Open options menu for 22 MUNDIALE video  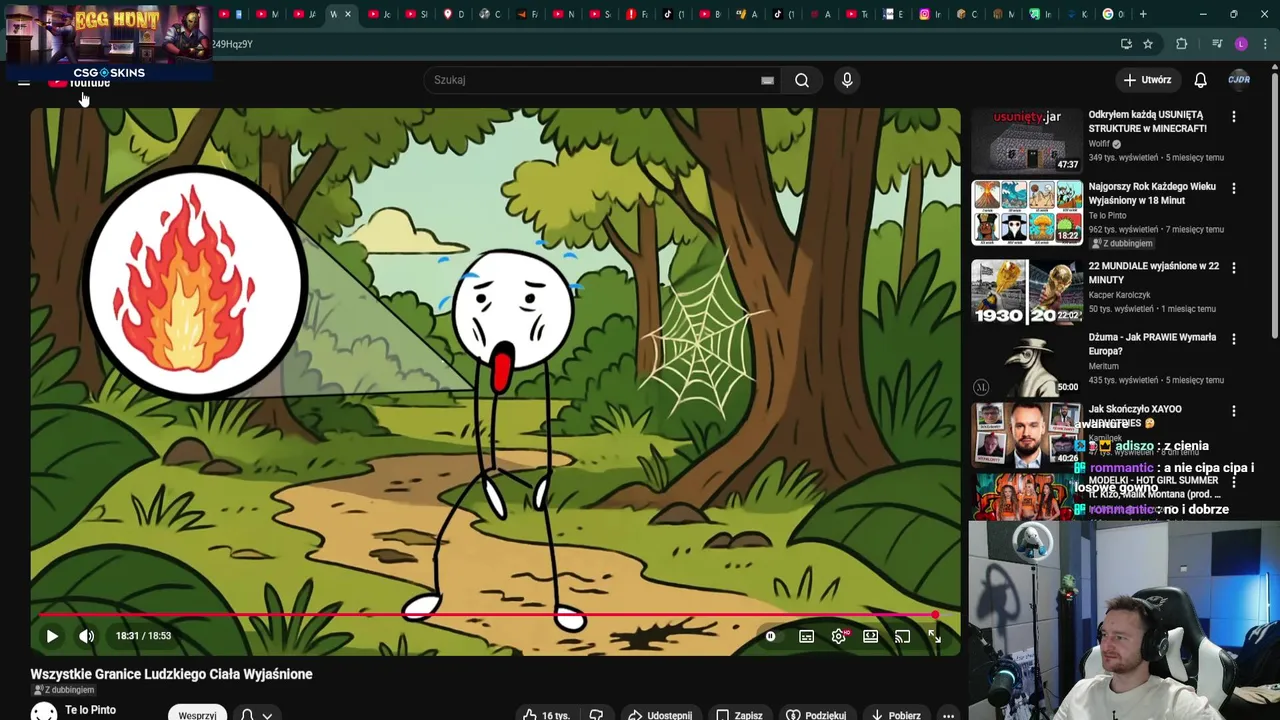(x=1234, y=268)
